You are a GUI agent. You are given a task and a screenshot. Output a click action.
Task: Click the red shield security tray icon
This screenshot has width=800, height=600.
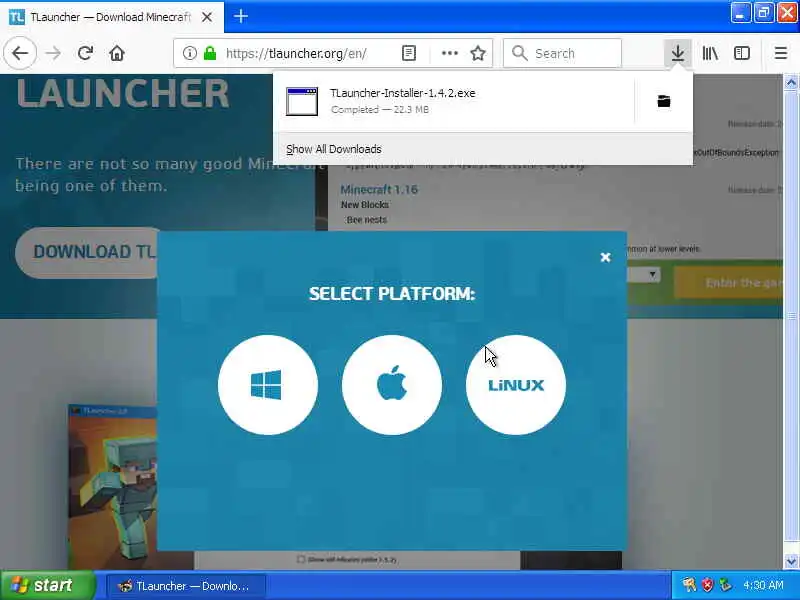pyautogui.click(x=707, y=585)
